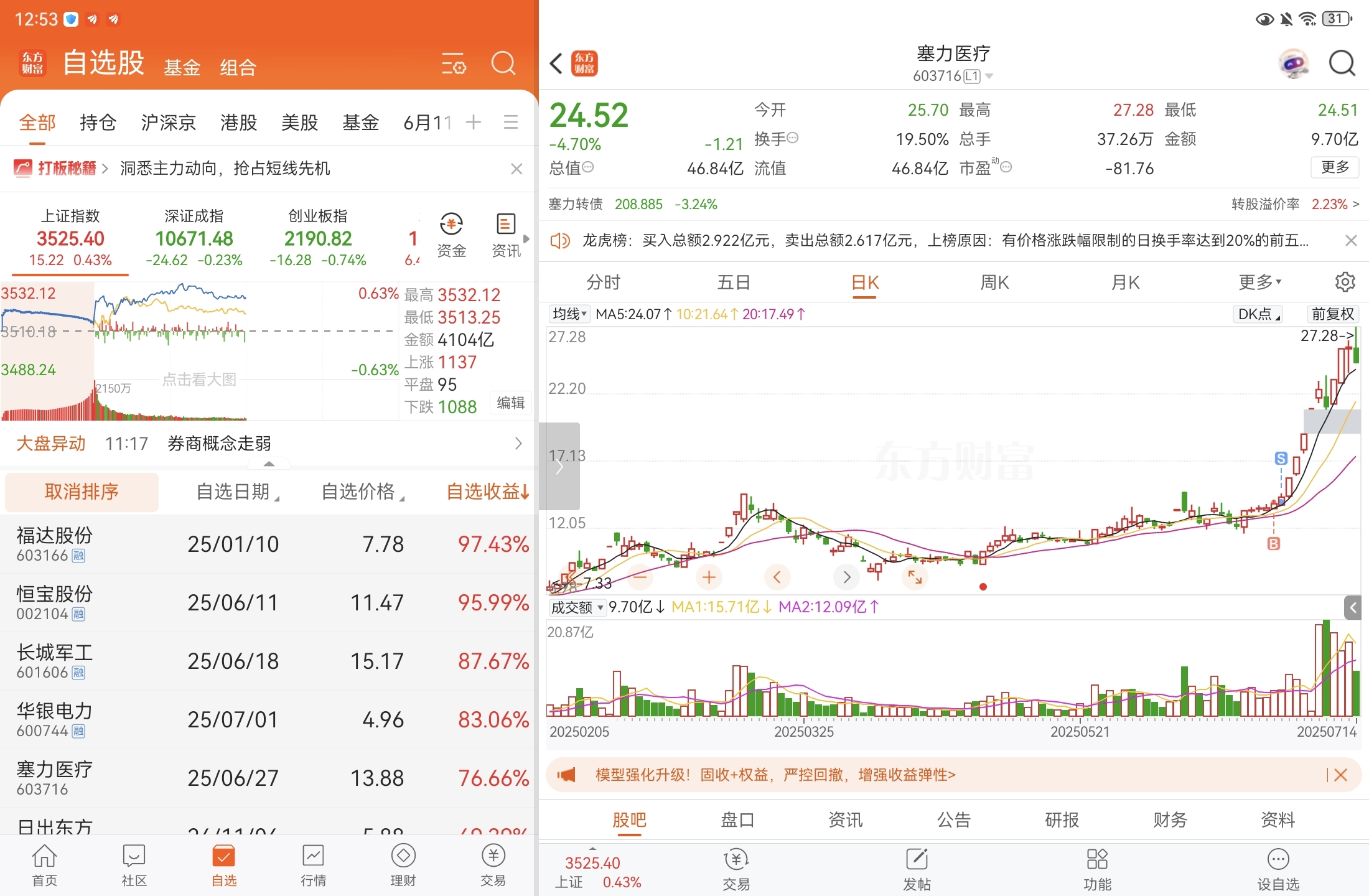This screenshot has width=1369, height=896.
Task: Tap 设自选 watchlist setting icon
Action: [1278, 869]
